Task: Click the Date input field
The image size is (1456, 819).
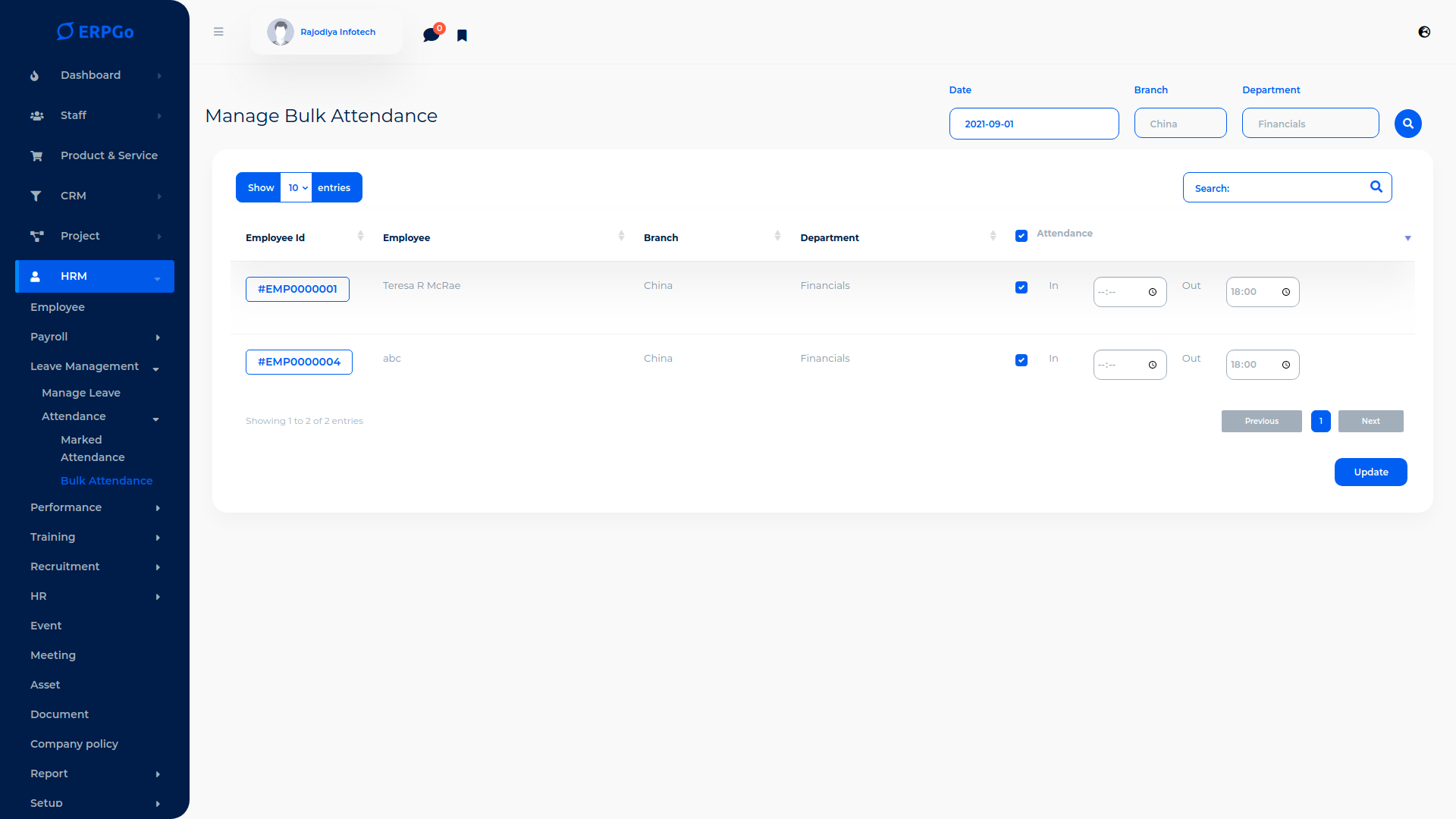Action: point(1034,124)
